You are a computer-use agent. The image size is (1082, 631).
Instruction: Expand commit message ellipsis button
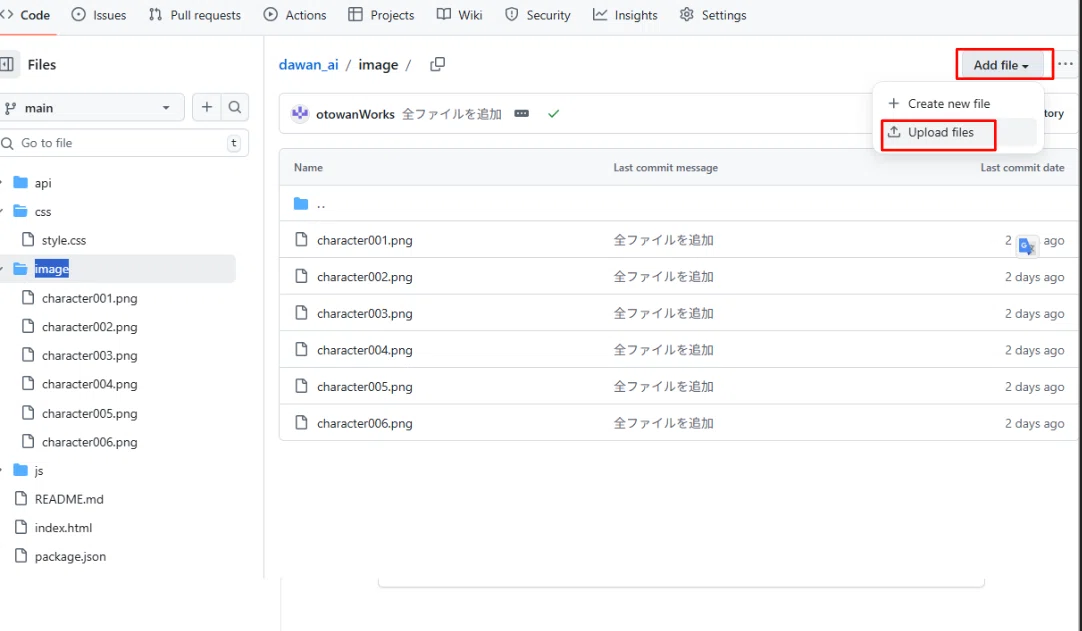[522, 114]
